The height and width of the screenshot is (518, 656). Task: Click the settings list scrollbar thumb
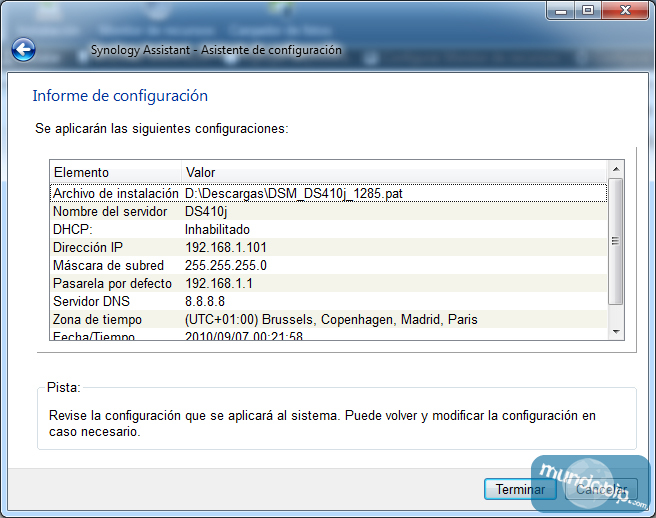click(x=615, y=241)
